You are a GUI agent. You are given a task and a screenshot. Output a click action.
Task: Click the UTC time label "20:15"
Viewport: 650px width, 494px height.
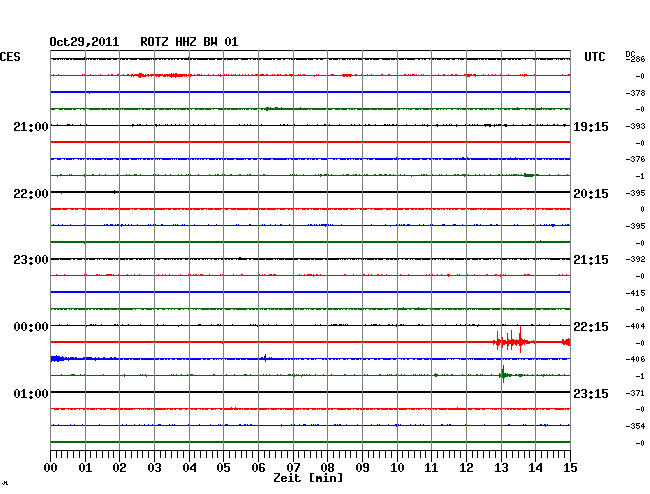pos(591,194)
